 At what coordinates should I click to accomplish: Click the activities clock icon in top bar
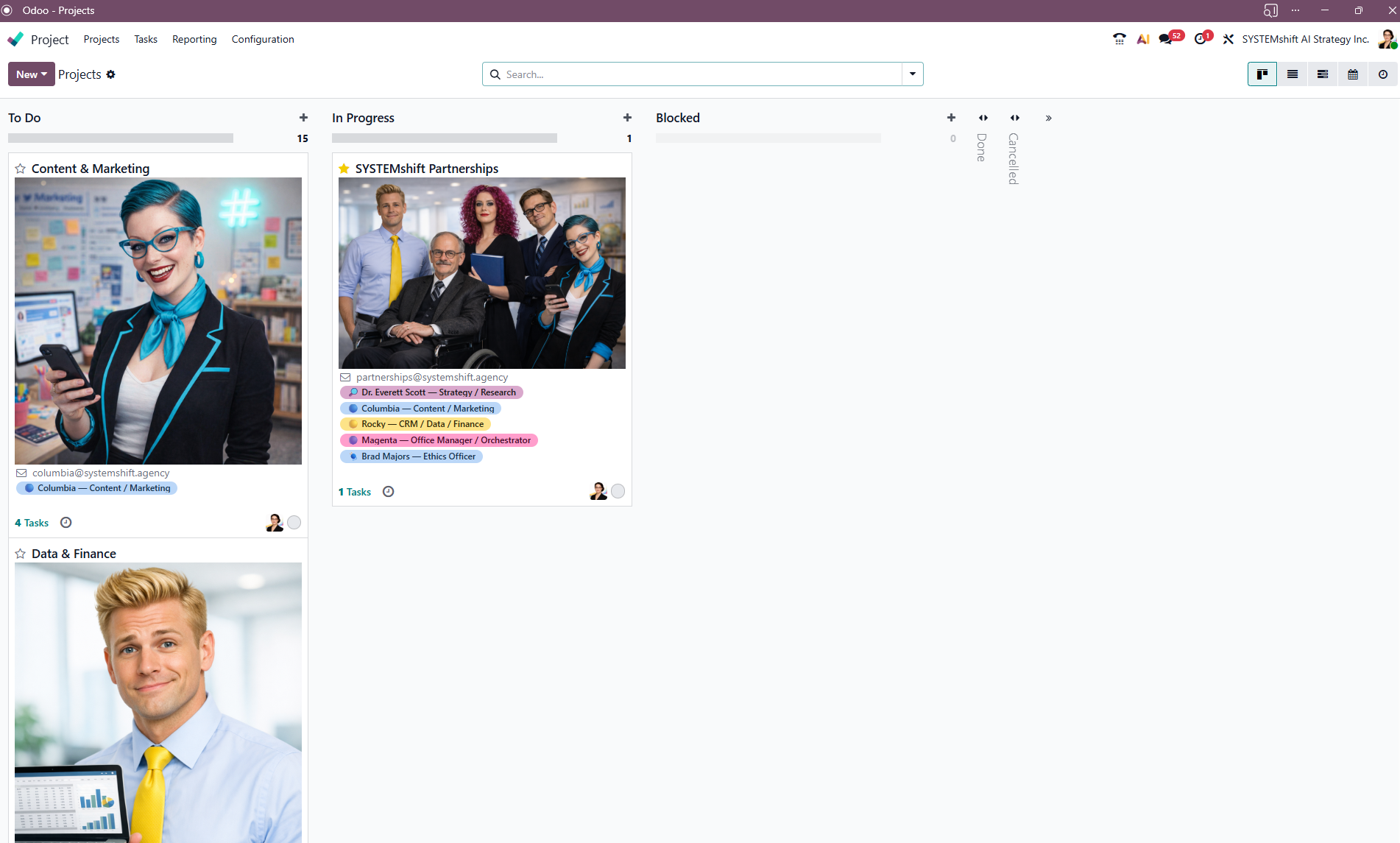click(x=1201, y=39)
